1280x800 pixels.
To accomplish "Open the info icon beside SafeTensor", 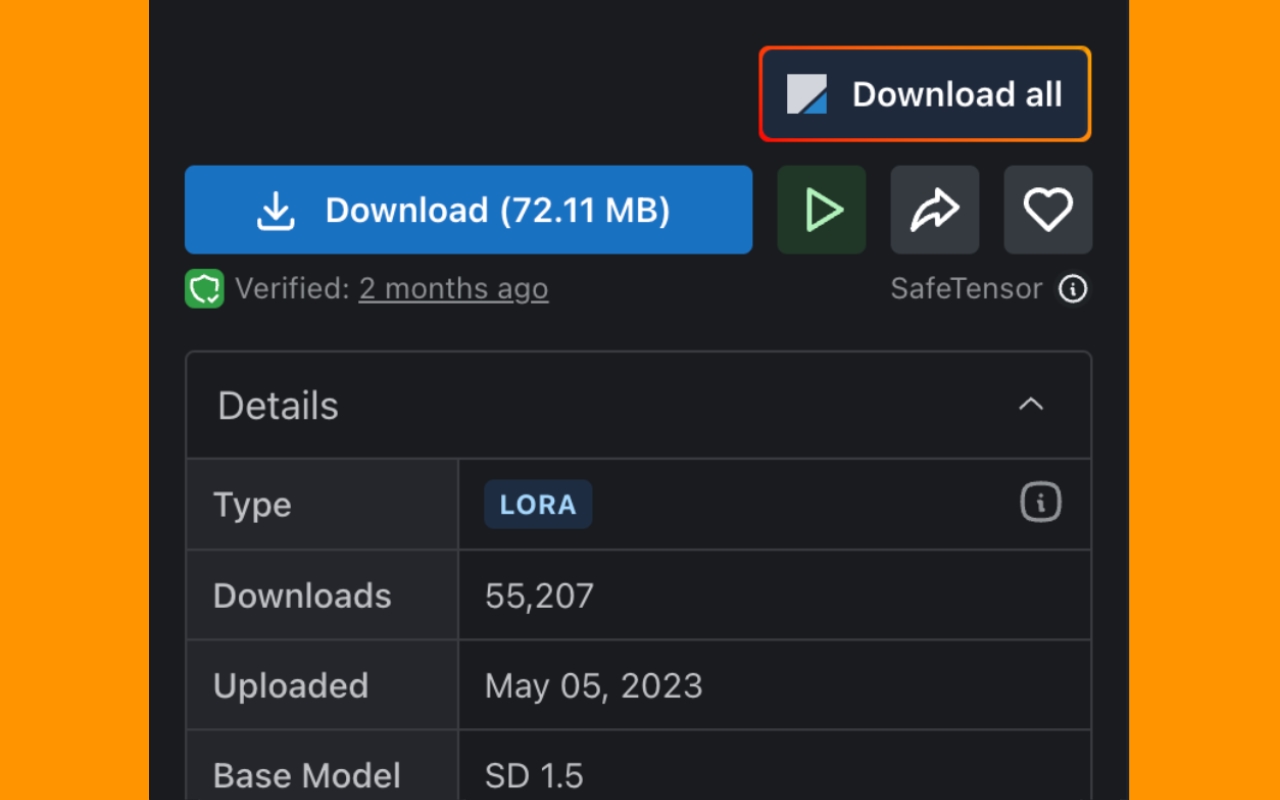I will click(1073, 289).
